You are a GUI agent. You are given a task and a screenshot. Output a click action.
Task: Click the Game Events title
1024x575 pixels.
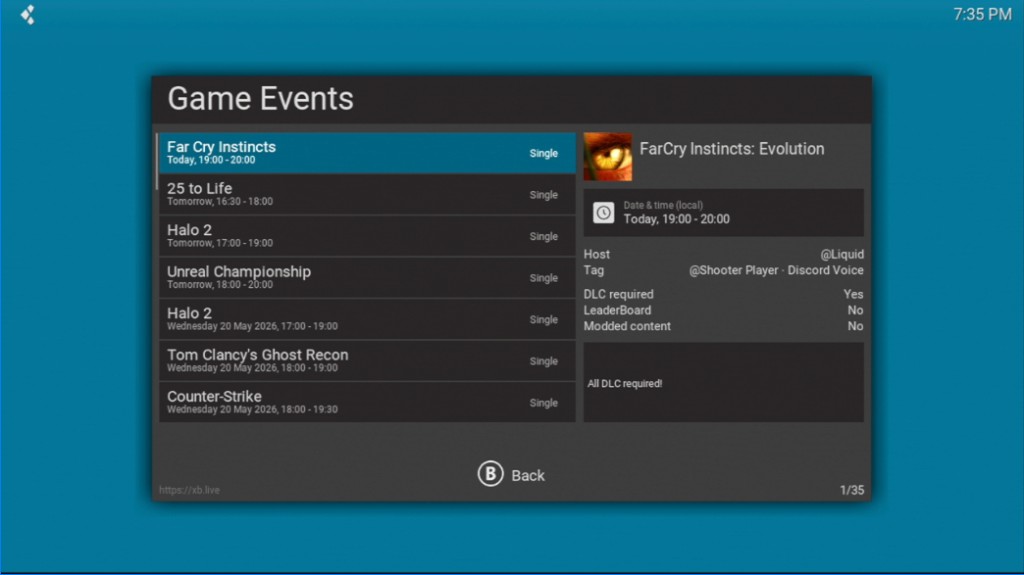261,99
